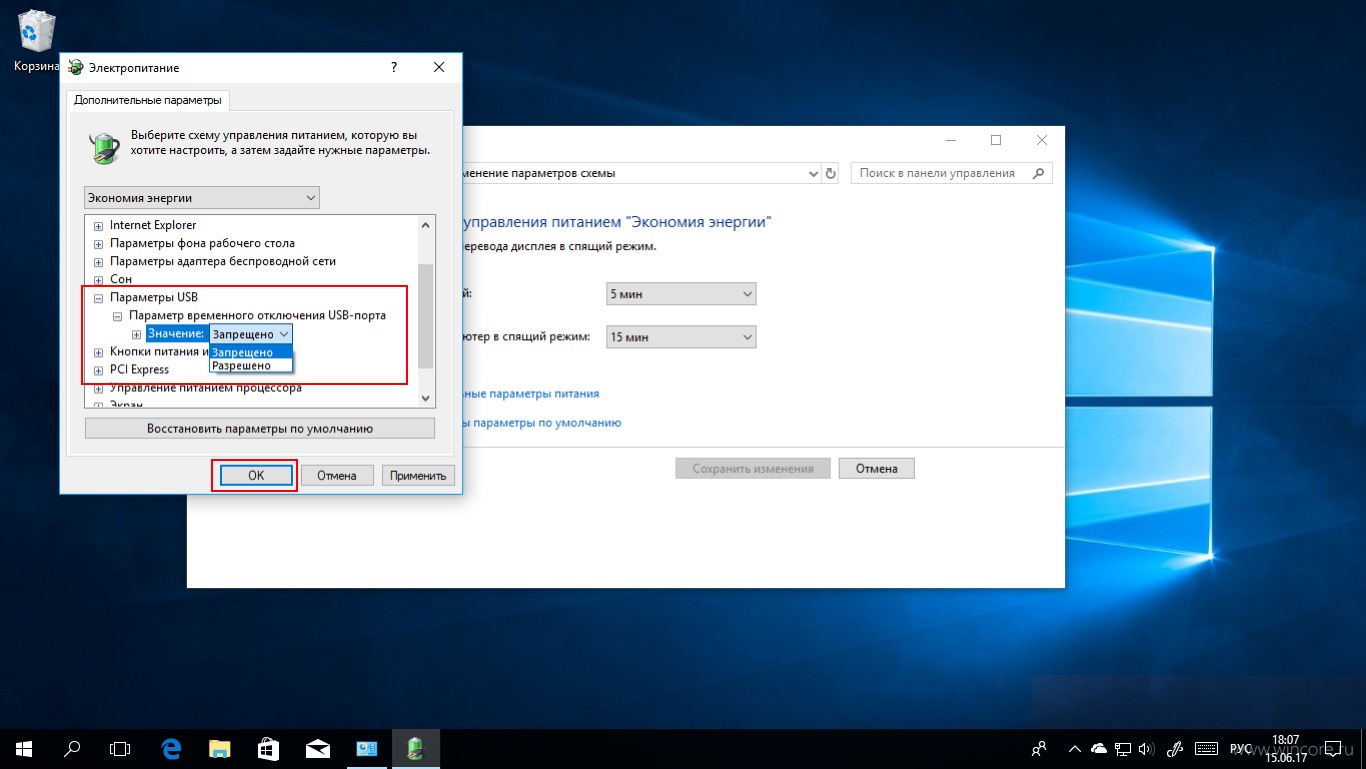
Task: Select the Дополнительные параметры tab
Action: coord(148,101)
